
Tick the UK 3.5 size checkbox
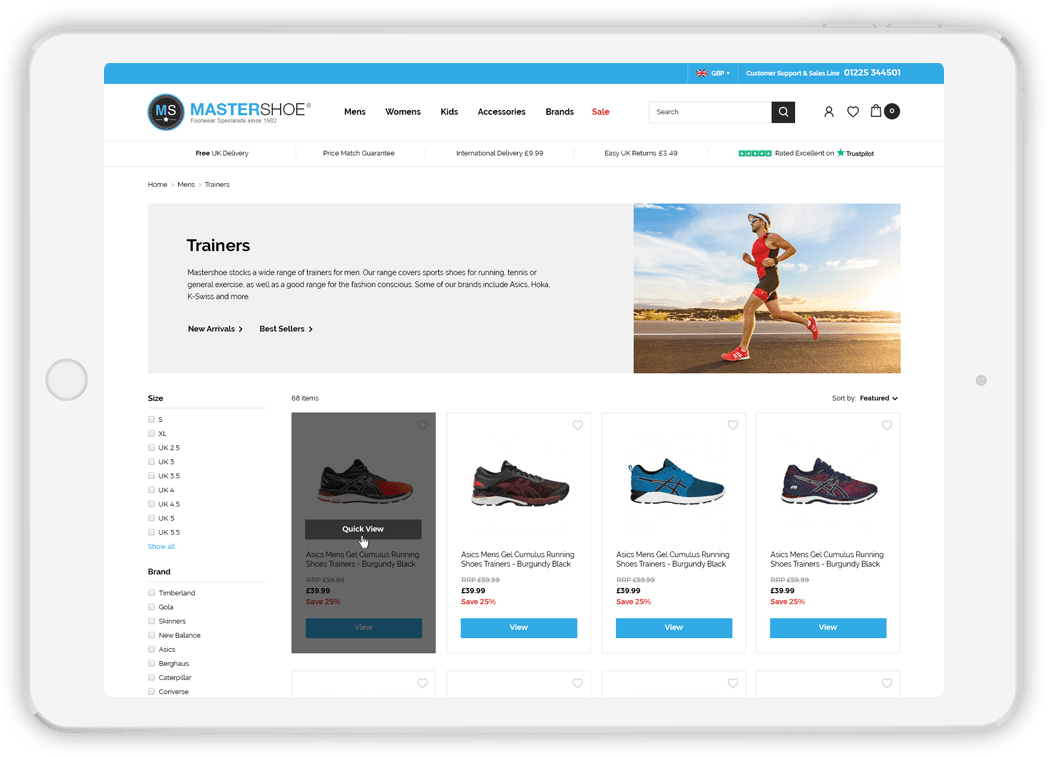coord(152,476)
